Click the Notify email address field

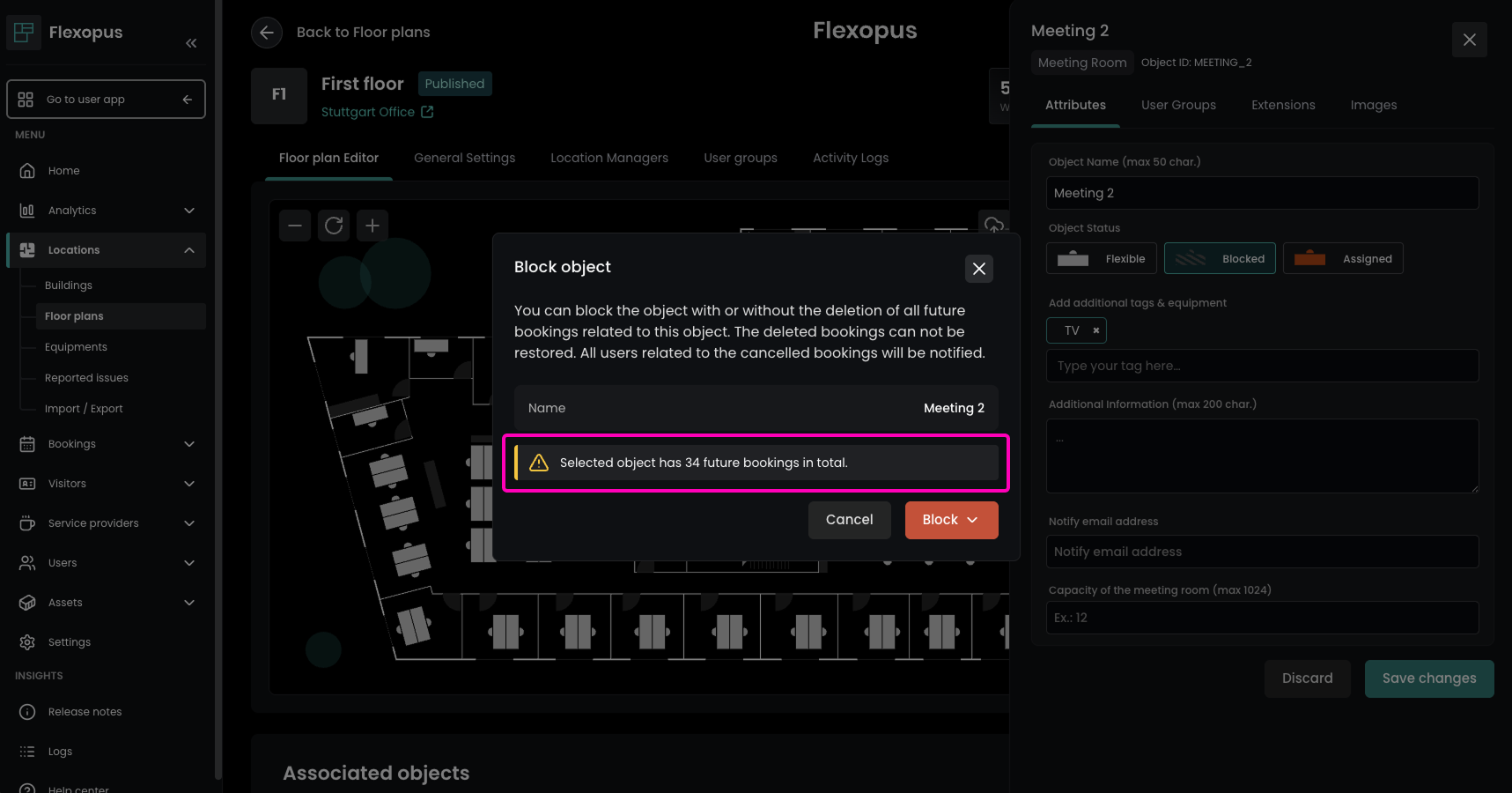pos(1261,552)
